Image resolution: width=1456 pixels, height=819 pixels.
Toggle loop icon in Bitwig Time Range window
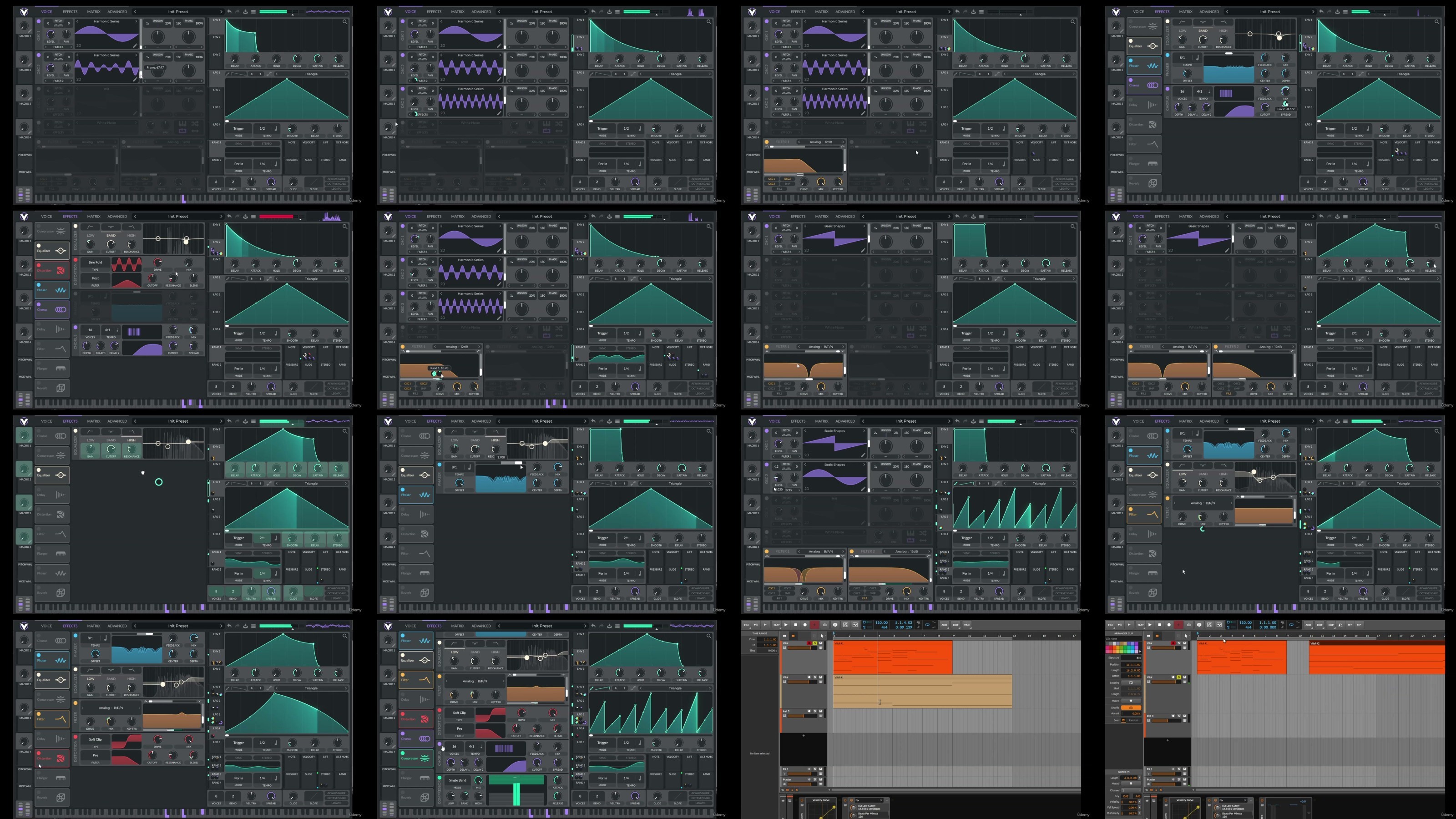928,625
